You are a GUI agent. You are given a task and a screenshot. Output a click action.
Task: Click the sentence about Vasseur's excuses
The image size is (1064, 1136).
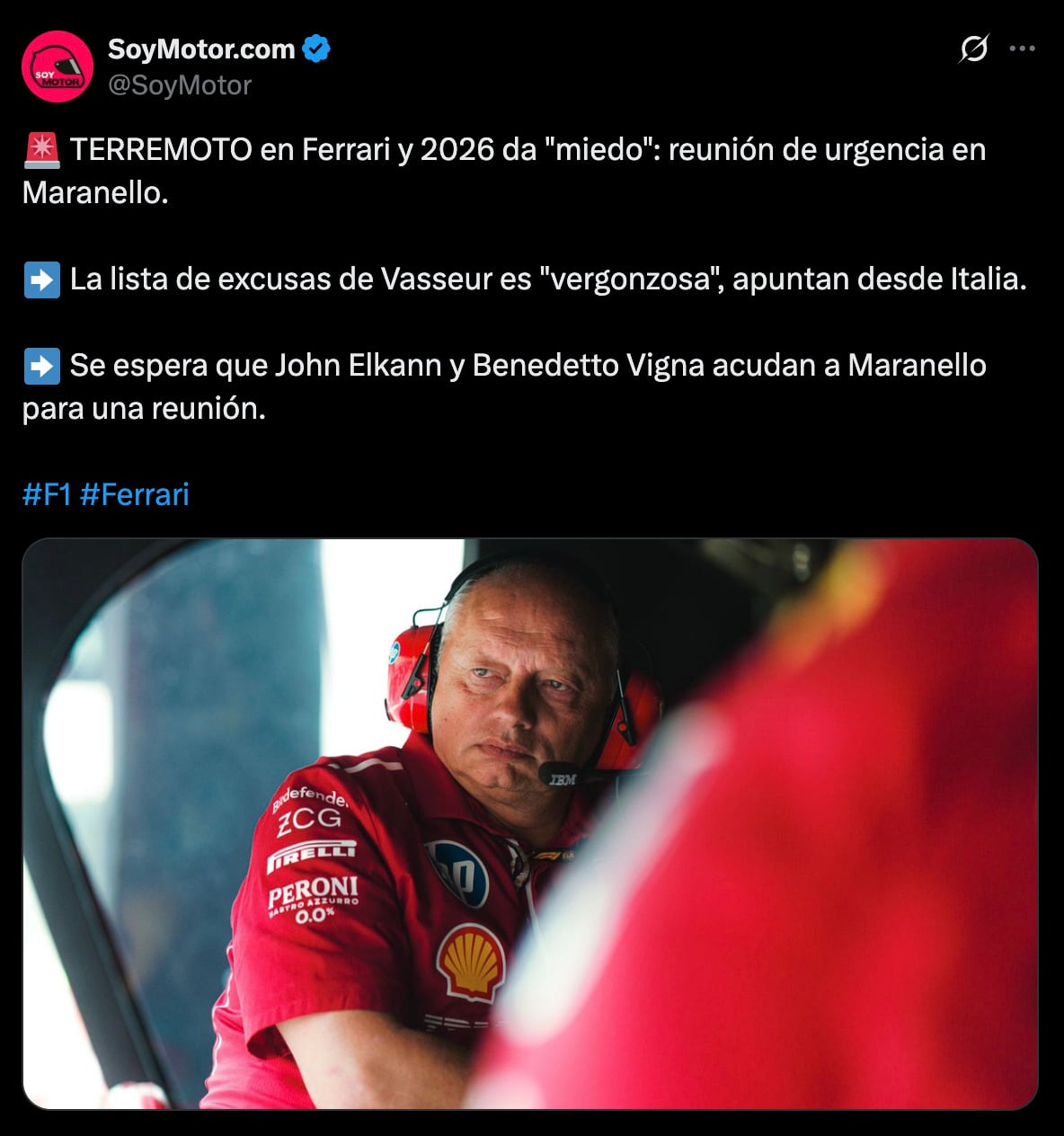pos(548,280)
